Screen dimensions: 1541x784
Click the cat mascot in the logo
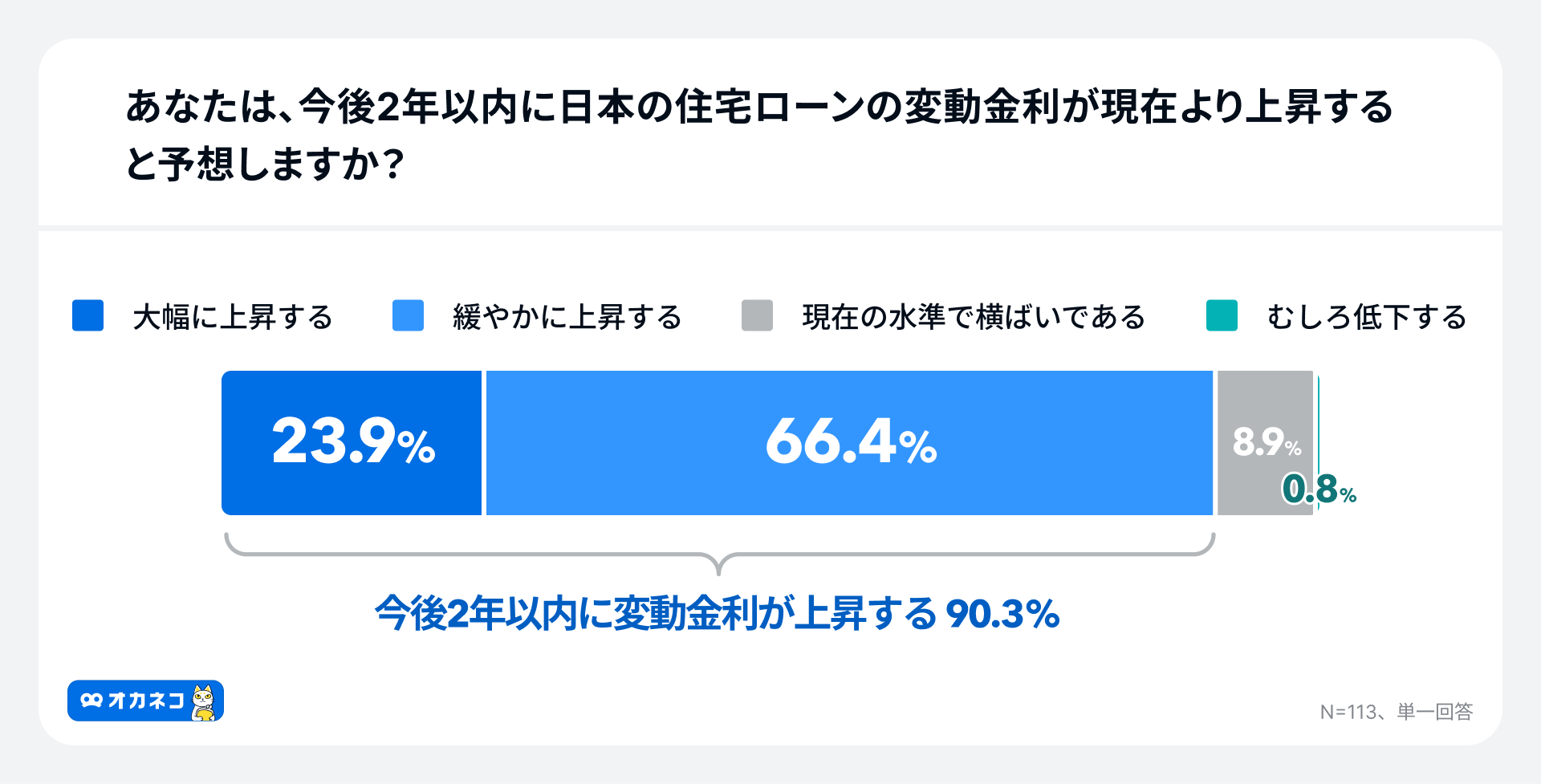pyautogui.click(x=204, y=702)
